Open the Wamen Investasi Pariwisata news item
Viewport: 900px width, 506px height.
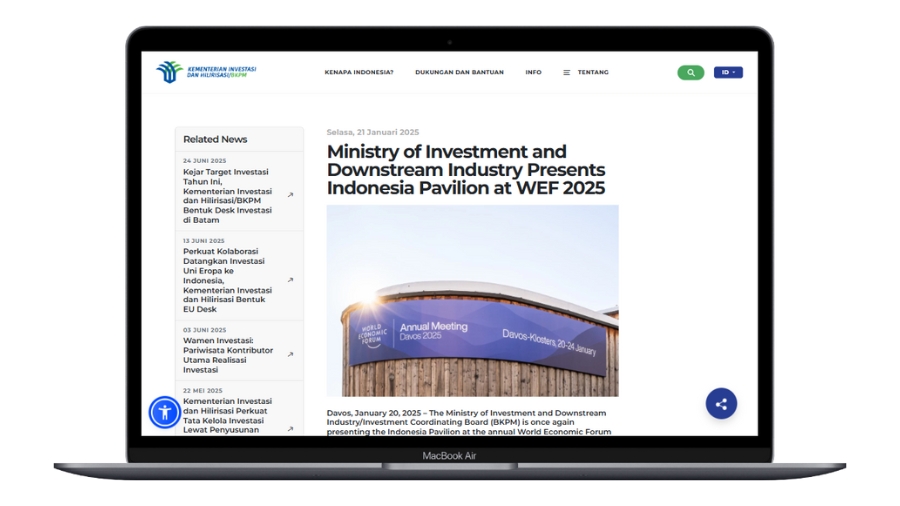(228, 355)
